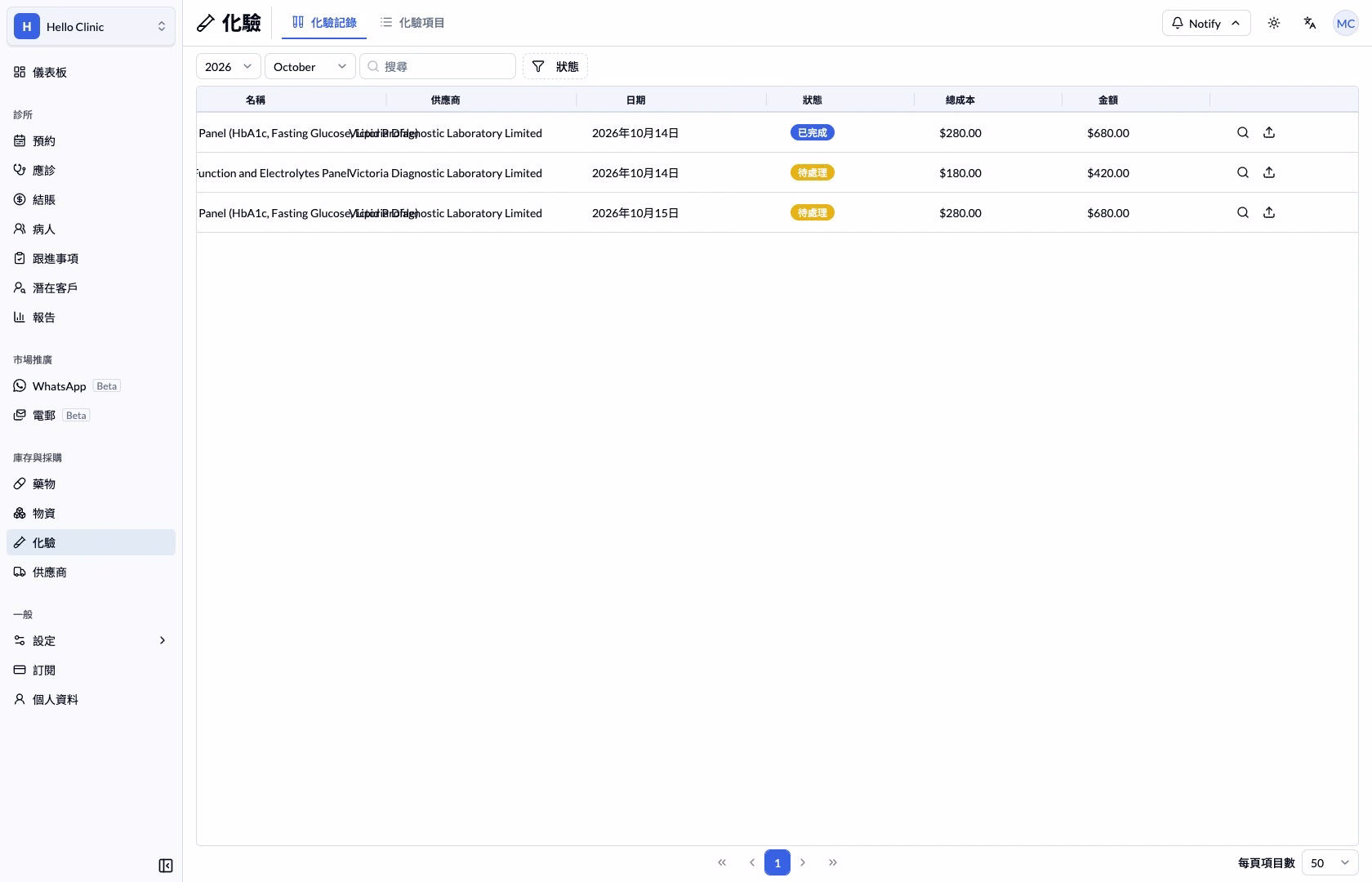Collapse the sidebar panel

tap(166, 866)
